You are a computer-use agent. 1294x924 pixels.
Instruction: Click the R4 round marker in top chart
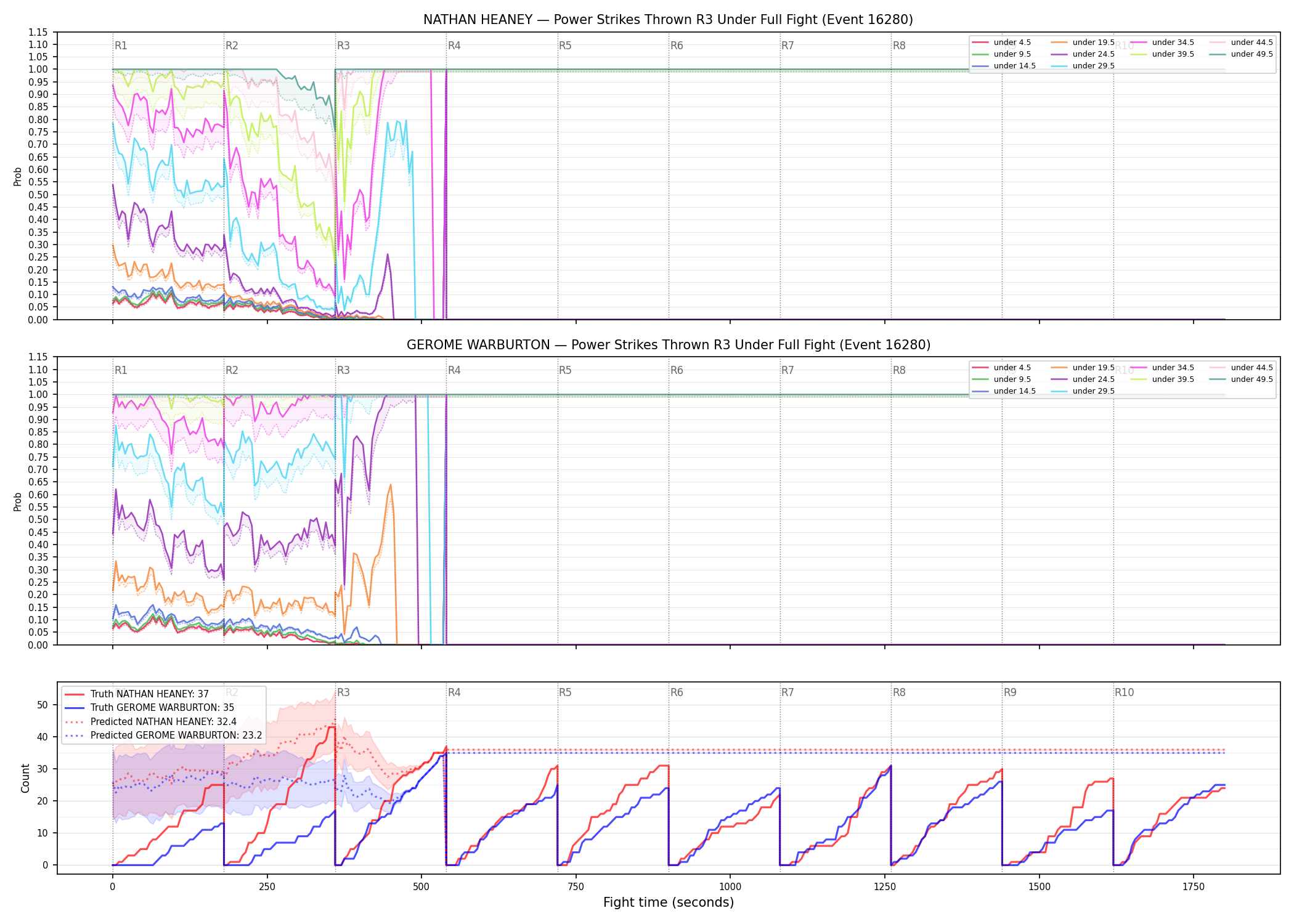(x=454, y=46)
